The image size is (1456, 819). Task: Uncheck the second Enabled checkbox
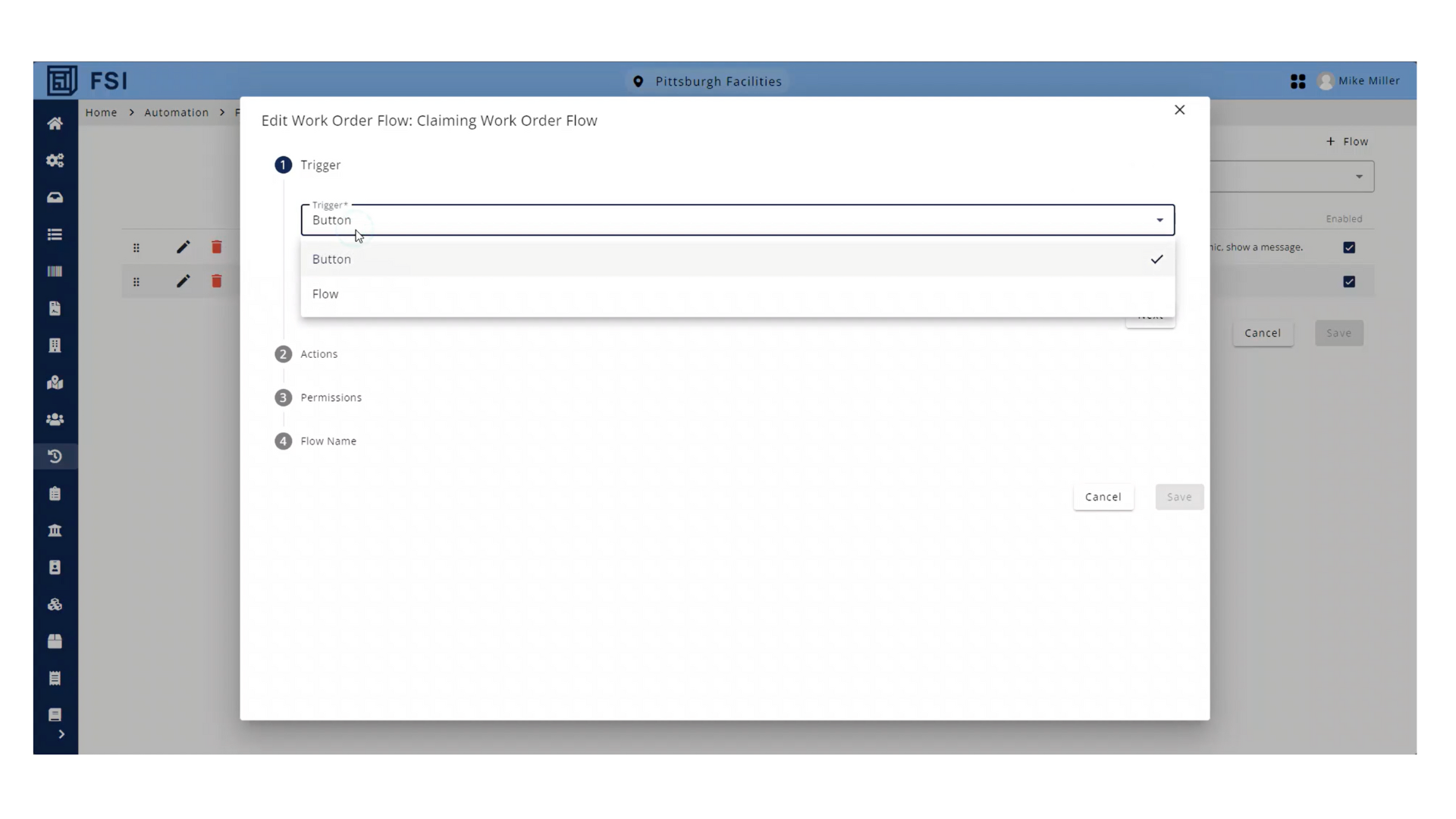click(x=1350, y=281)
